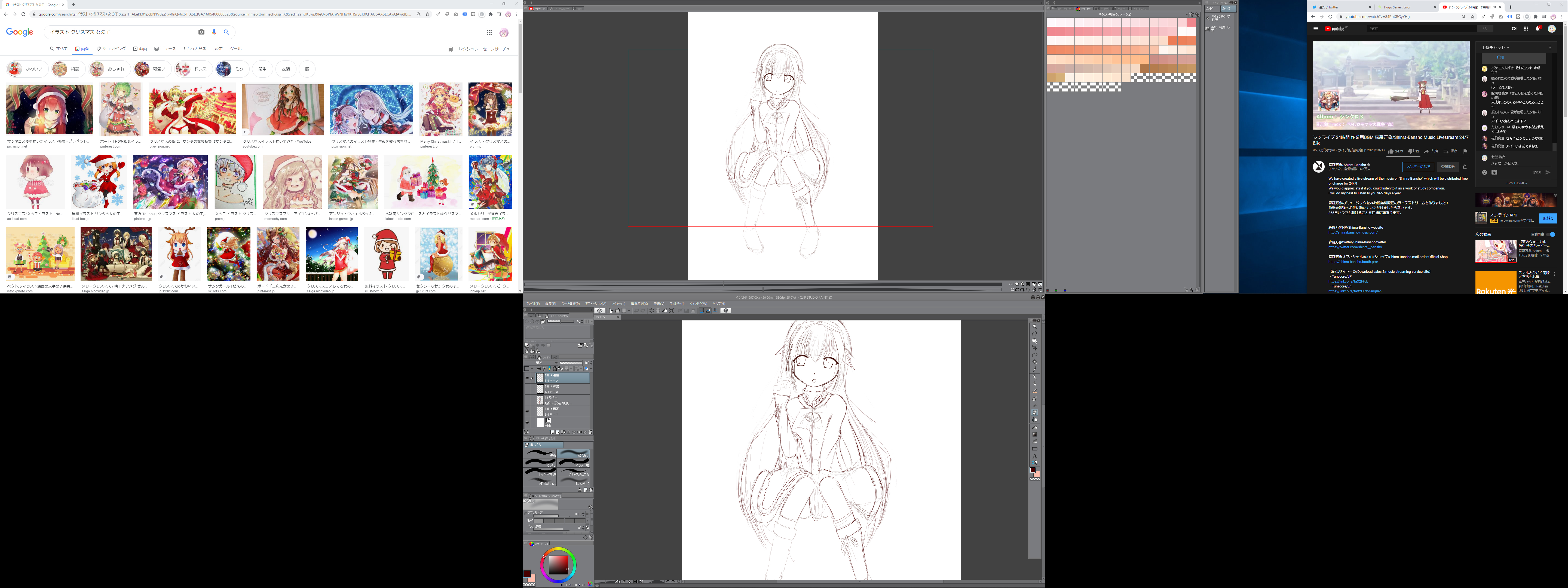Click the YouTube like thumbs-up icon

tap(1391, 151)
